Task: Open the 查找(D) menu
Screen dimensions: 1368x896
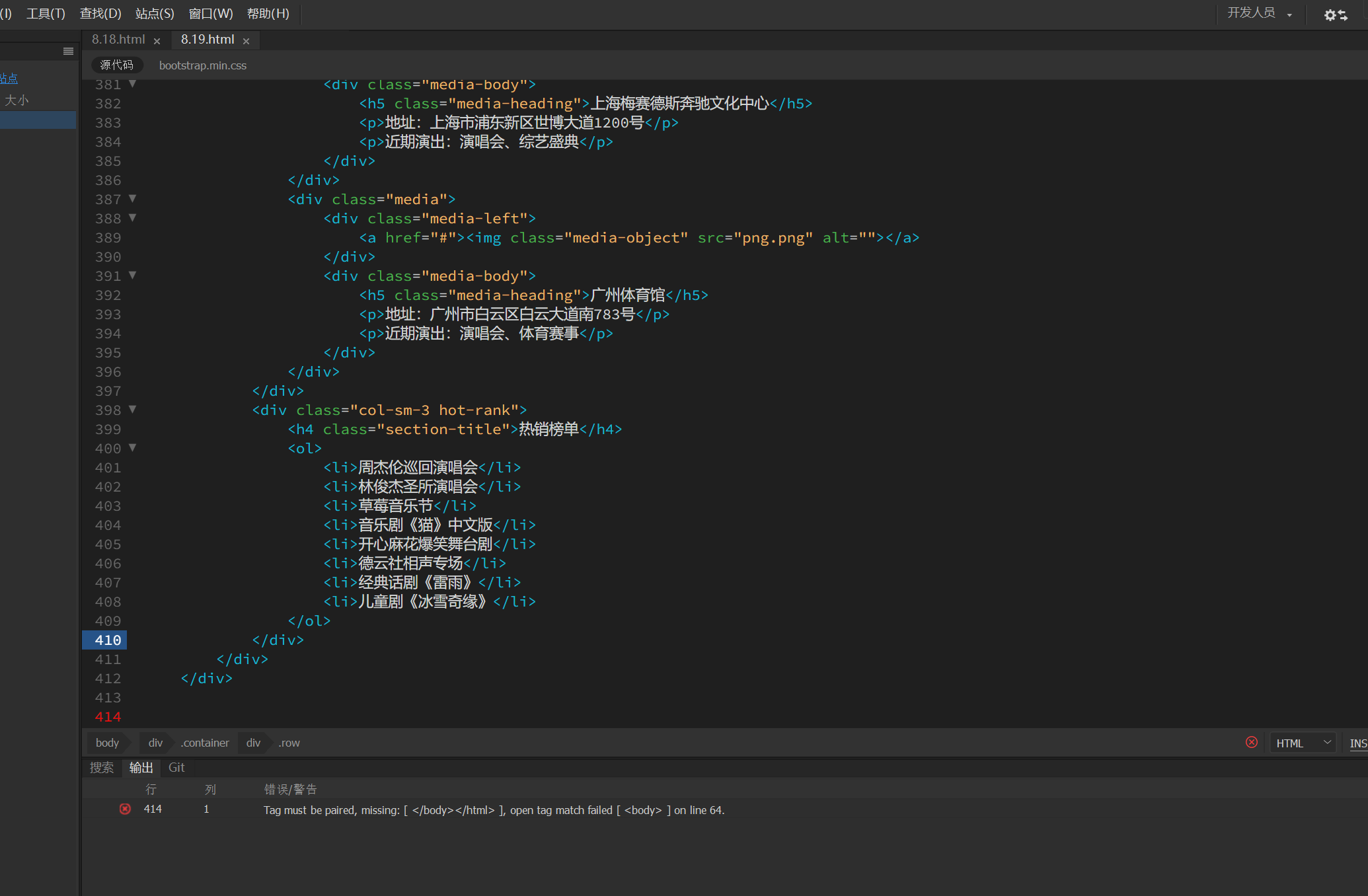Action: (x=100, y=13)
